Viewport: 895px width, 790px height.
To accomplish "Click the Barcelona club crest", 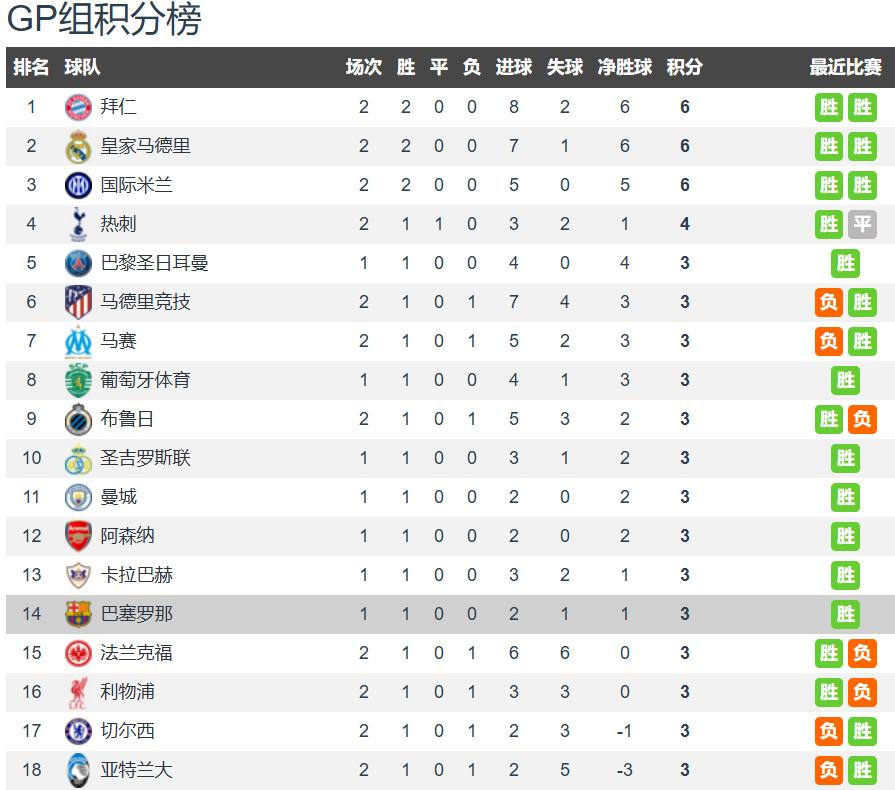I will tap(78, 614).
